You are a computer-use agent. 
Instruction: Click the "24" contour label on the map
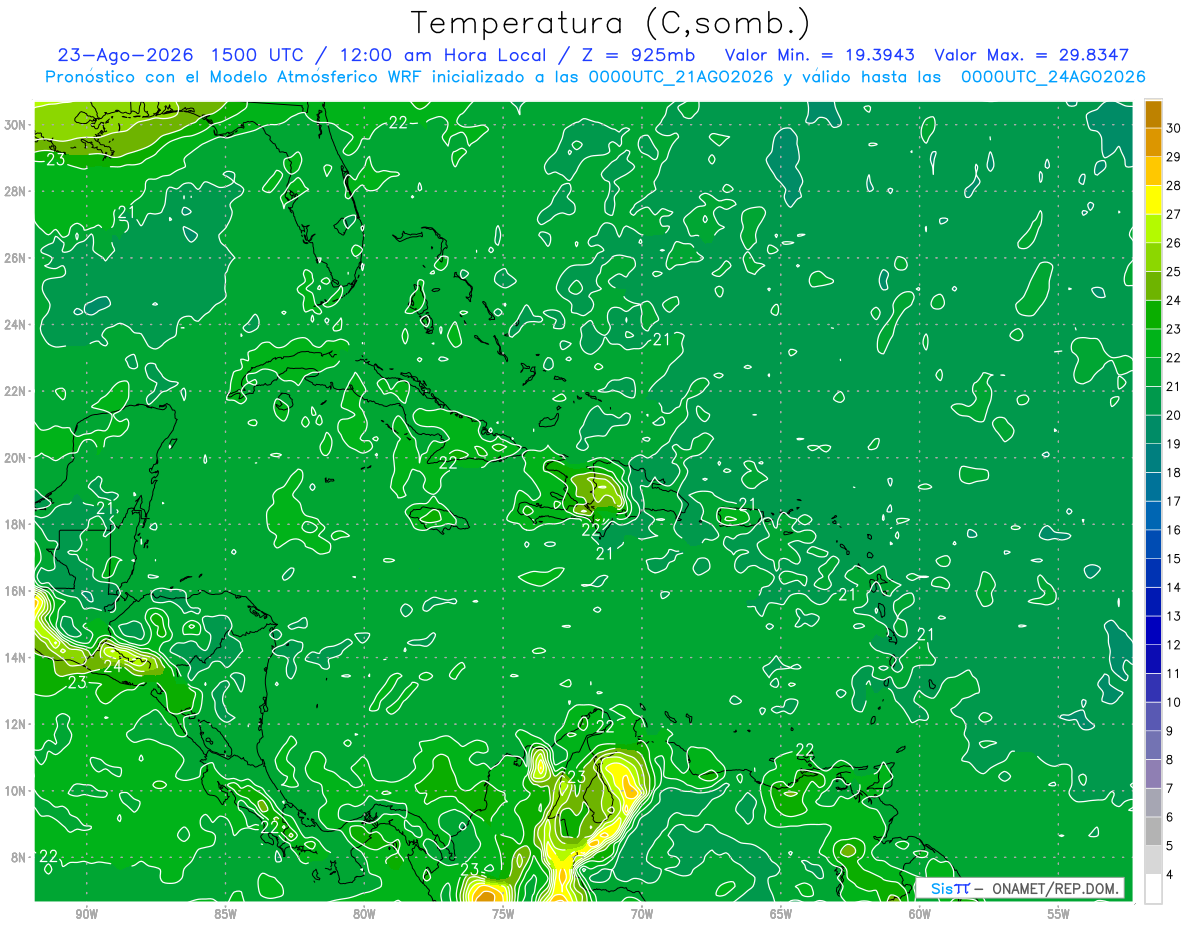[112, 665]
